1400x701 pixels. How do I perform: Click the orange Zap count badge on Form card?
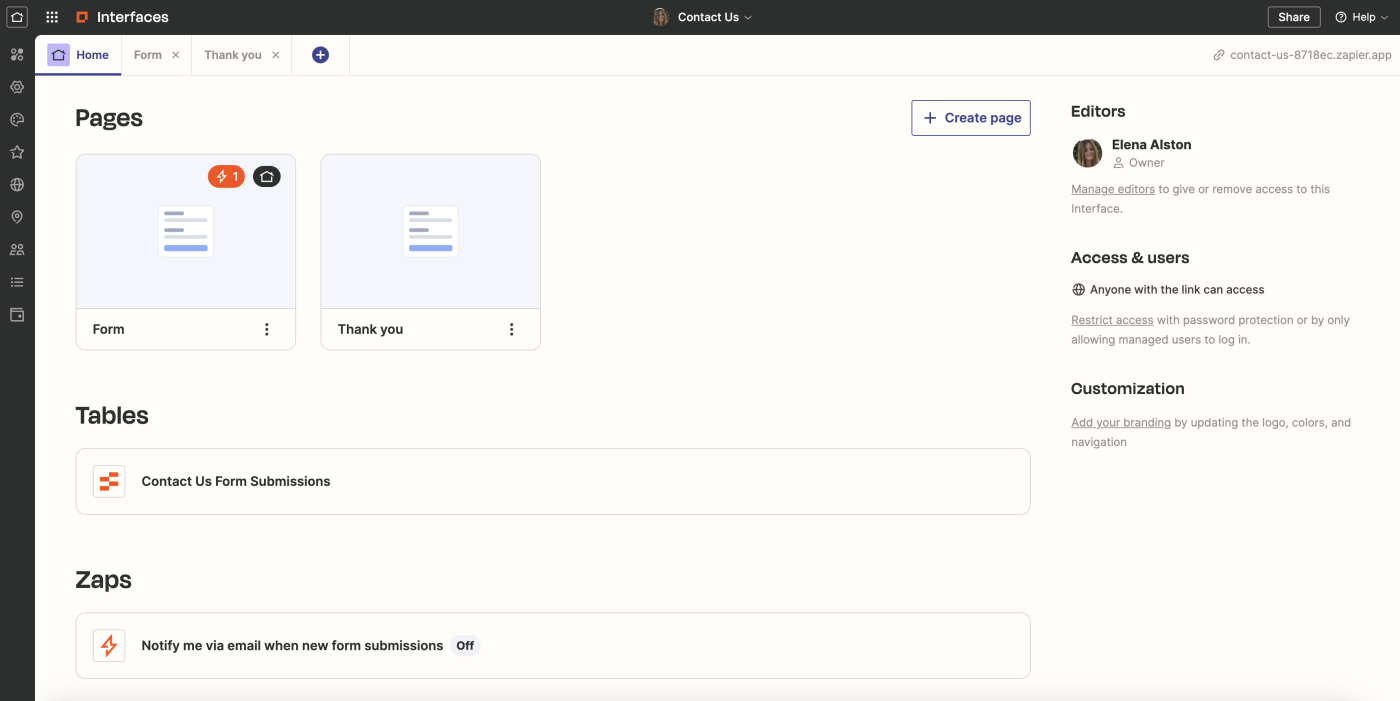[x=226, y=177]
